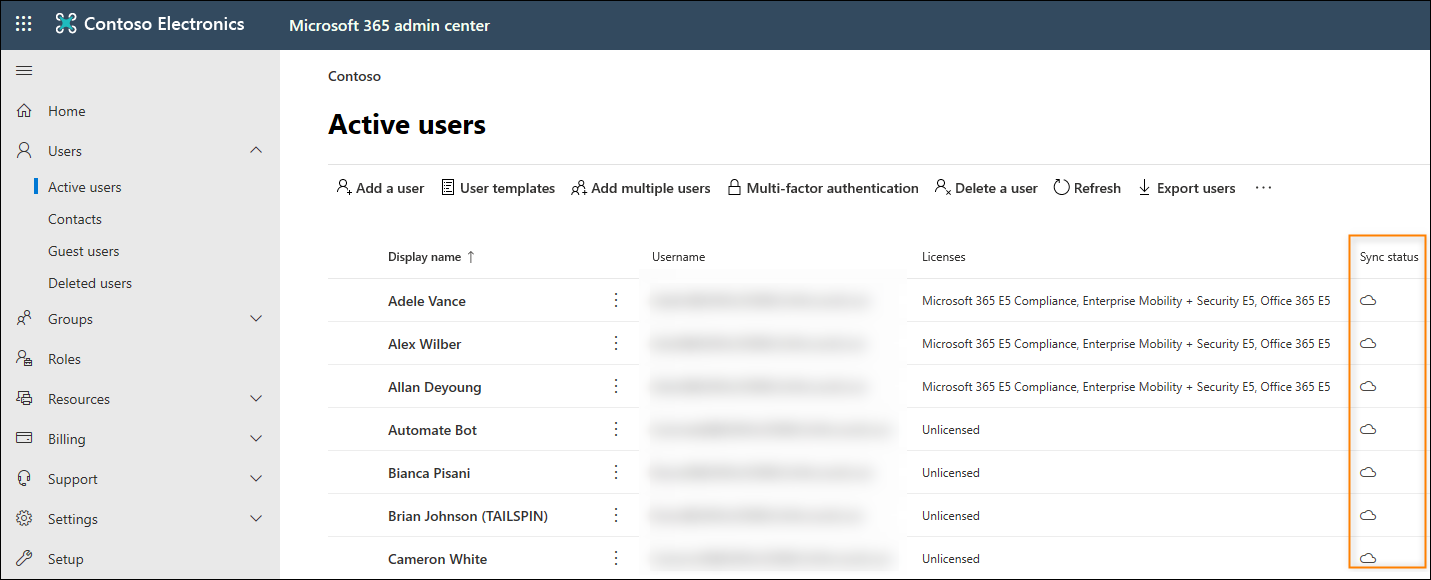Click Add multiple users button
1431x580 pixels.
pos(640,188)
